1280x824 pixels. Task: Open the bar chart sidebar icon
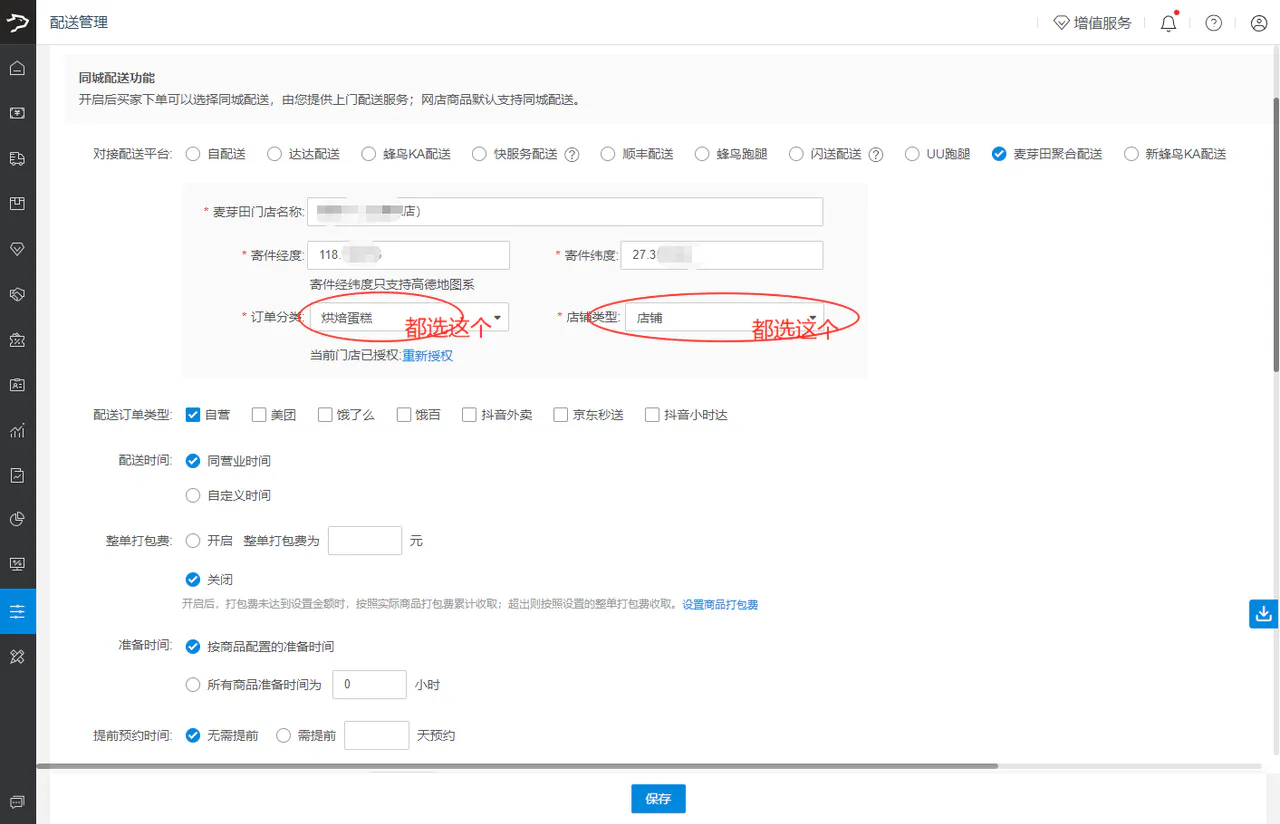point(17,430)
